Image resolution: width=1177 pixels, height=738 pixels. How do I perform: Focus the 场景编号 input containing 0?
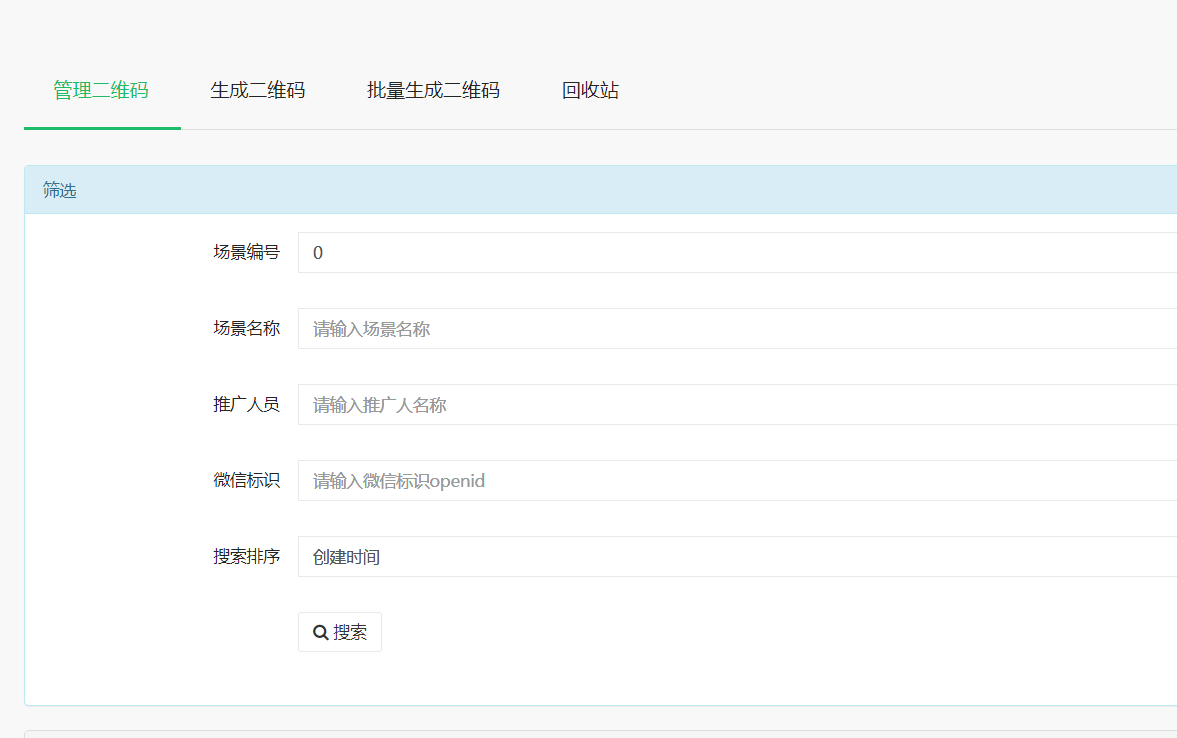tap(737, 253)
